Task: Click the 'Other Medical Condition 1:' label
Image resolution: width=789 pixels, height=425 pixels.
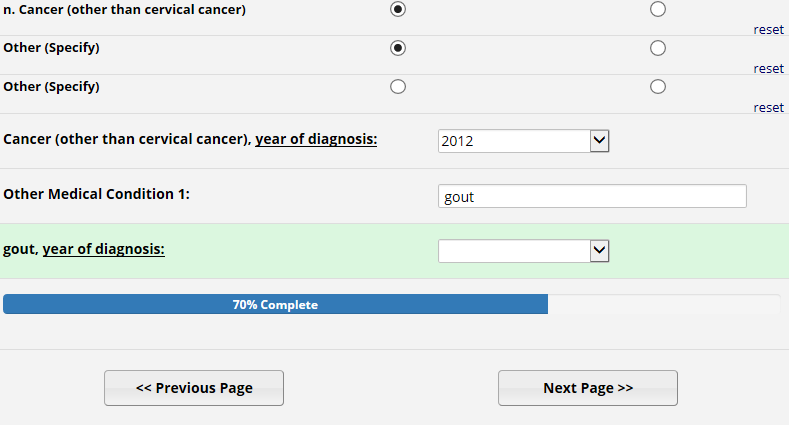Action: click(97, 194)
